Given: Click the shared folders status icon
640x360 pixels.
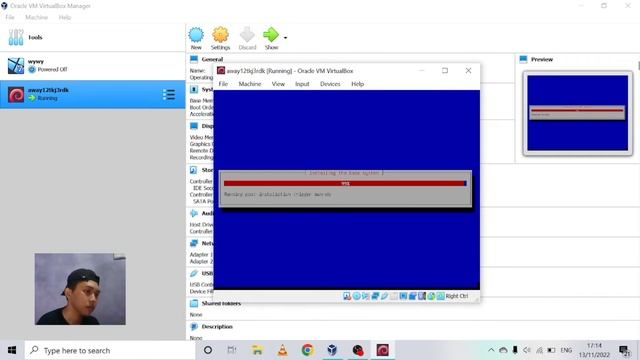Looking at the screenshot, I should click(x=393, y=296).
